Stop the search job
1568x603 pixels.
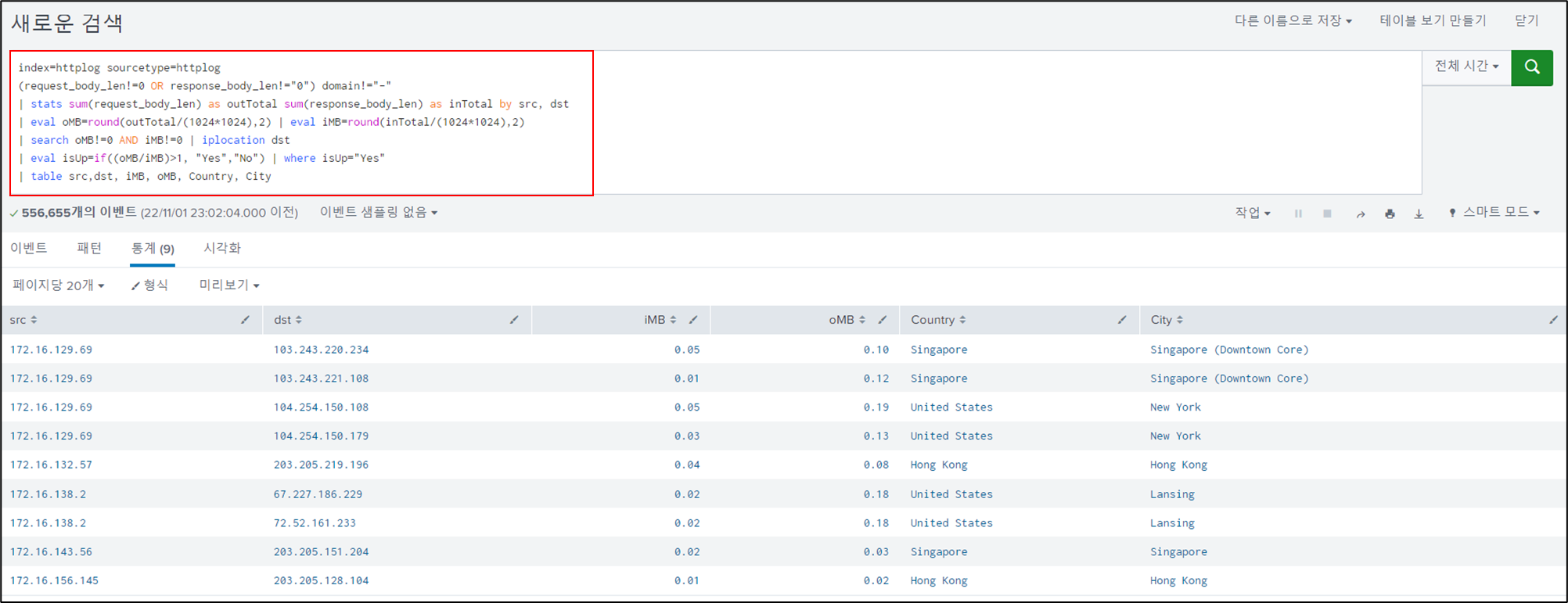click(1327, 214)
